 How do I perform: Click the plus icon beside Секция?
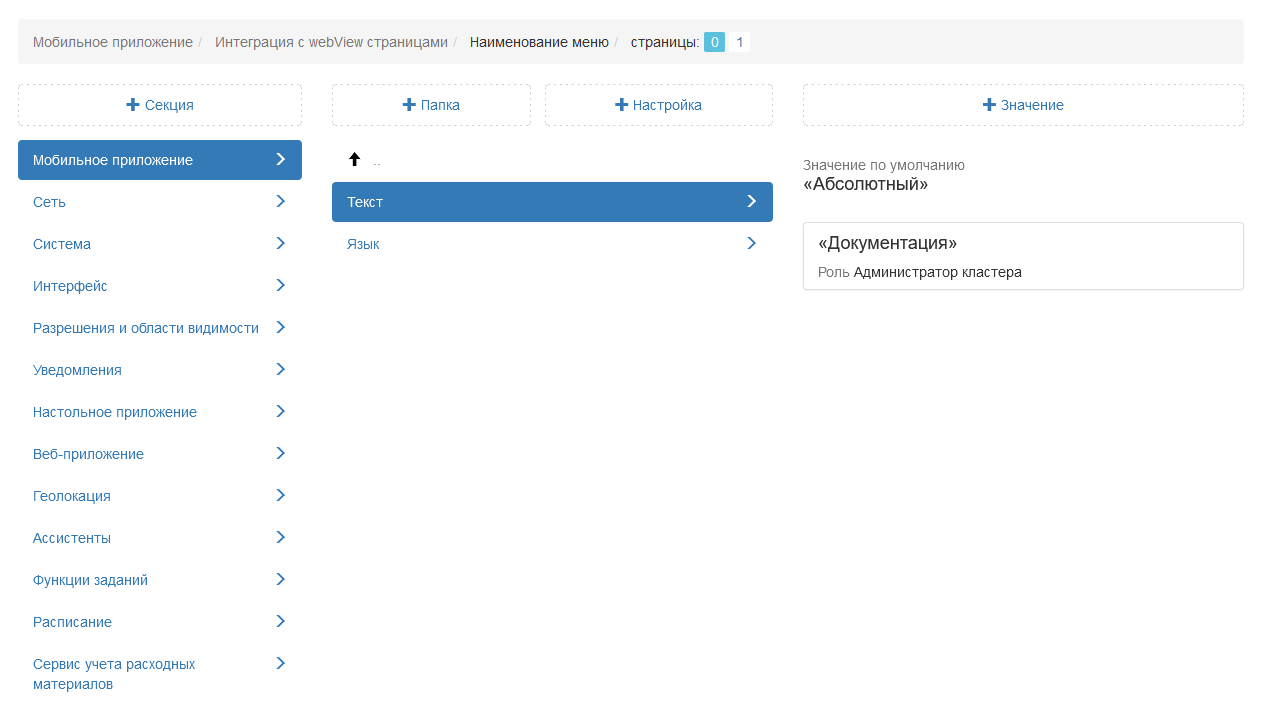[x=133, y=105]
